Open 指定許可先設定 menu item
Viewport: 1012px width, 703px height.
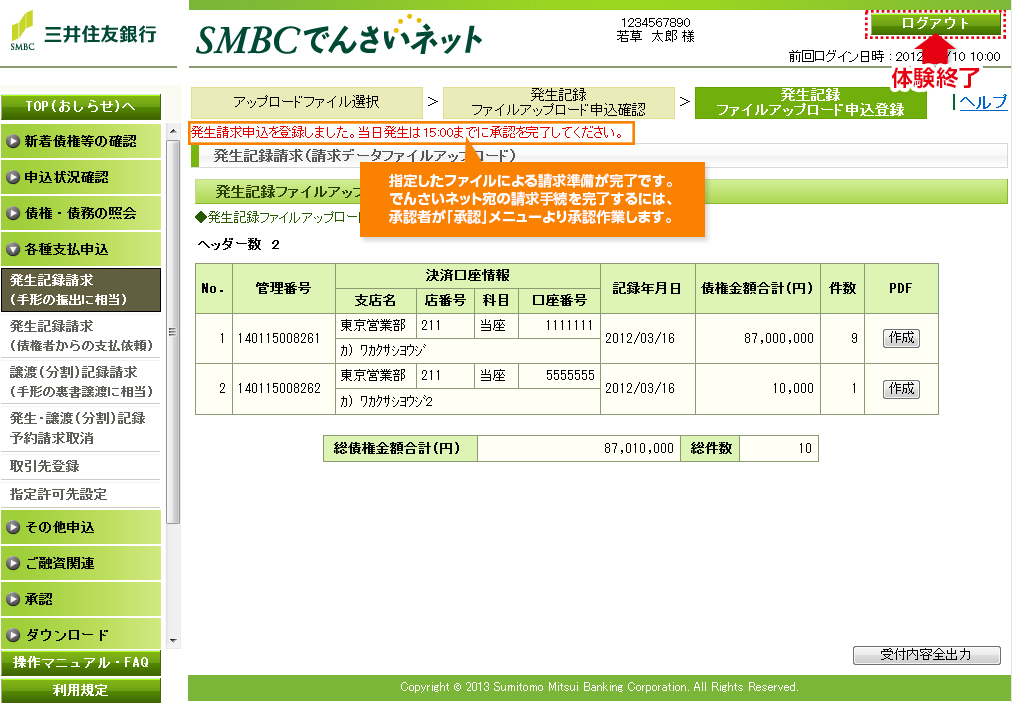(x=81, y=494)
